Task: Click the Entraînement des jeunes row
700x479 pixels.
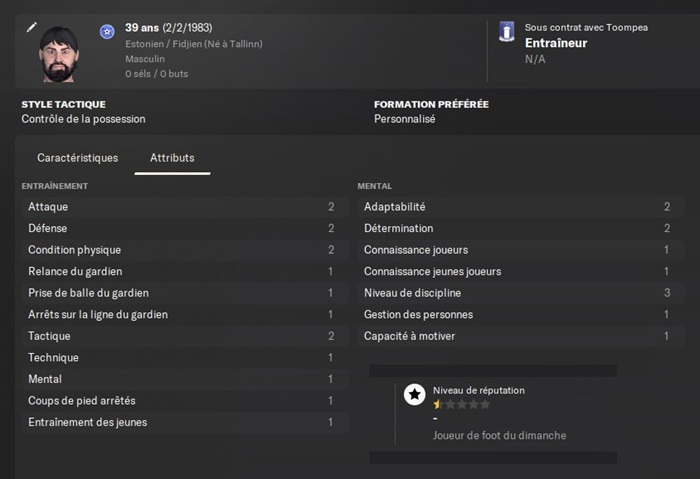Action: click(x=185, y=422)
